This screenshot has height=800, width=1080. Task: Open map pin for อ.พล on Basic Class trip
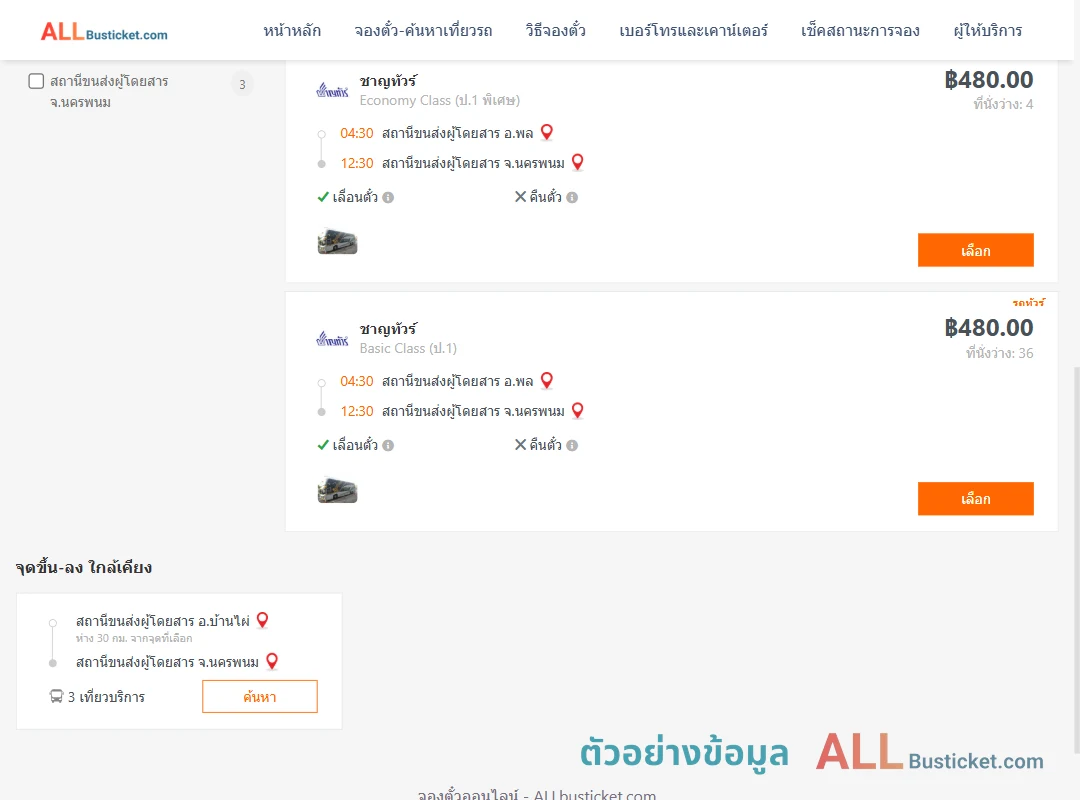click(x=547, y=380)
